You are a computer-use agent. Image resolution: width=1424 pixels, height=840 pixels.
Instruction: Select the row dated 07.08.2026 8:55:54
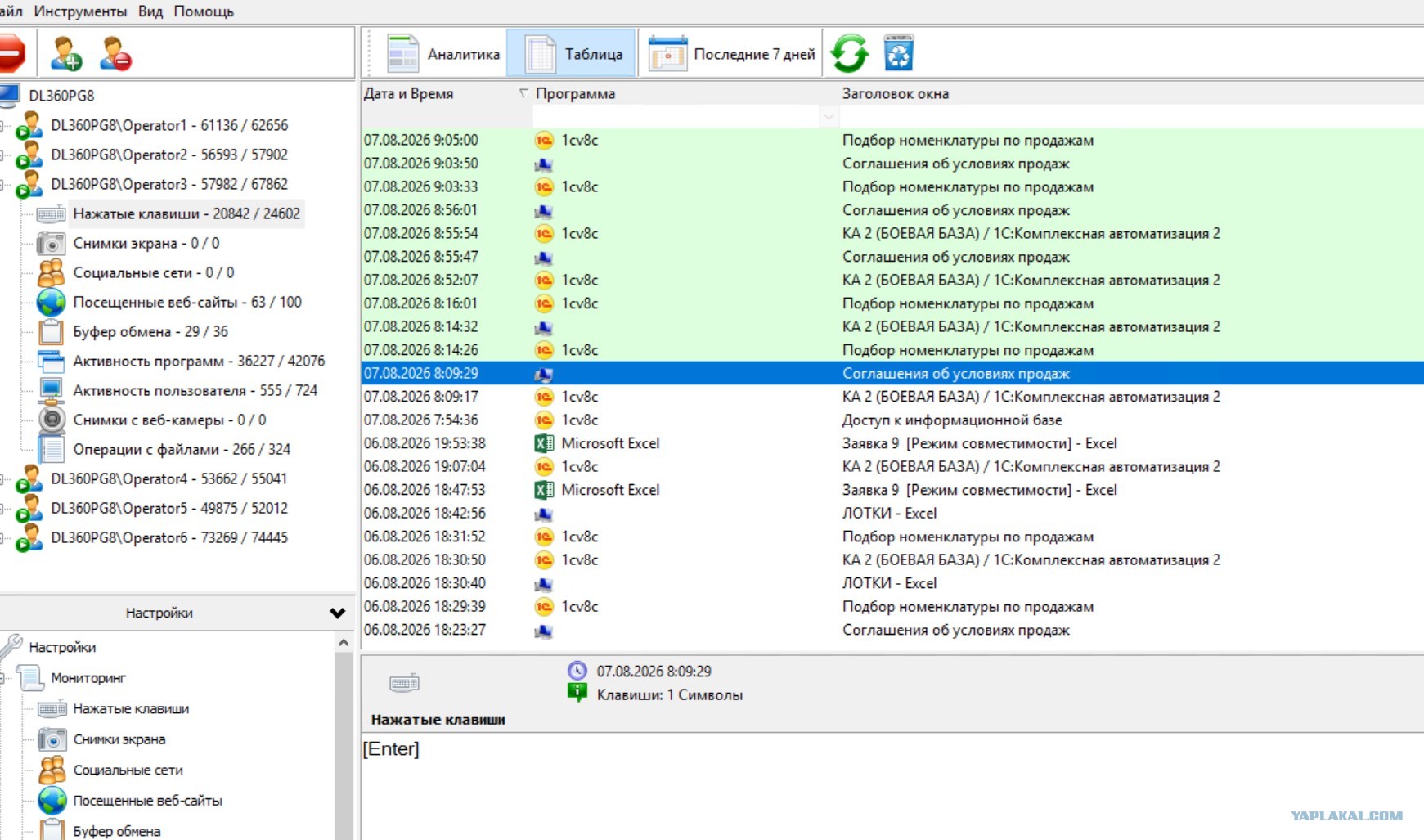[x=892, y=234]
